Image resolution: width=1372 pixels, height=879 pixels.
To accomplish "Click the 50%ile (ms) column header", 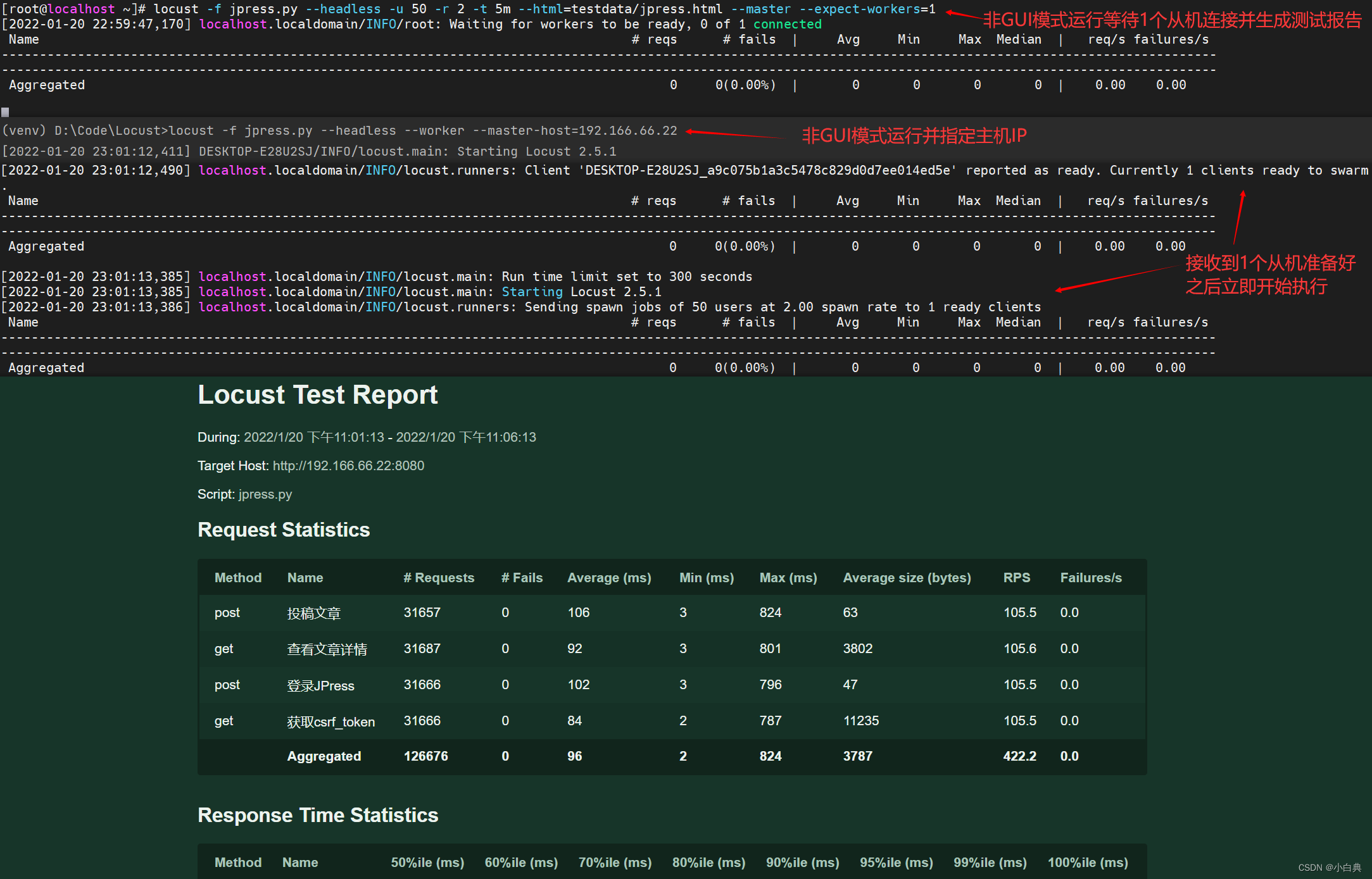I will pos(427,863).
